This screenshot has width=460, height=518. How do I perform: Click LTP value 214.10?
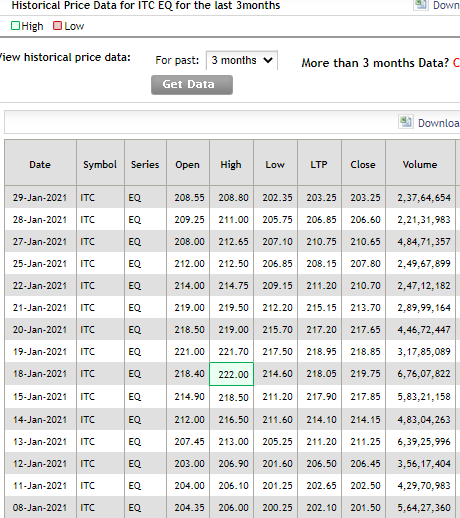(321, 419)
